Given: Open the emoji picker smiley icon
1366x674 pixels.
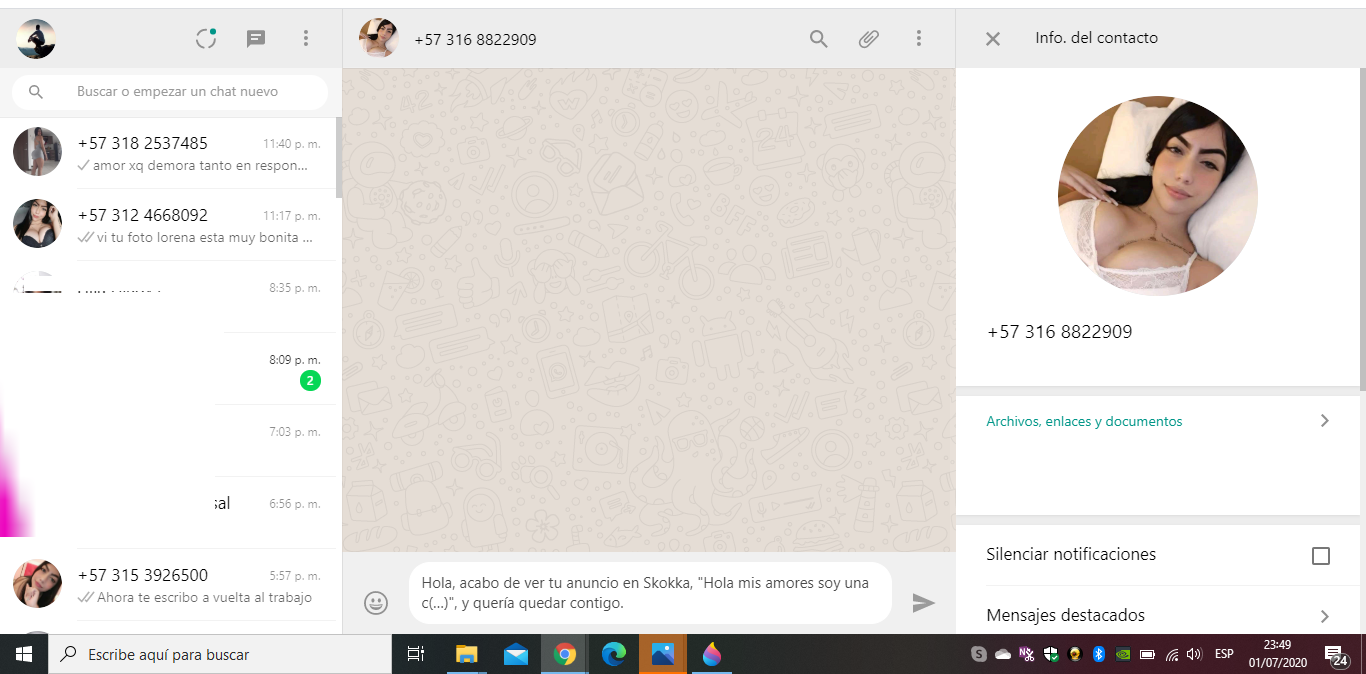Looking at the screenshot, I should coord(376,603).
